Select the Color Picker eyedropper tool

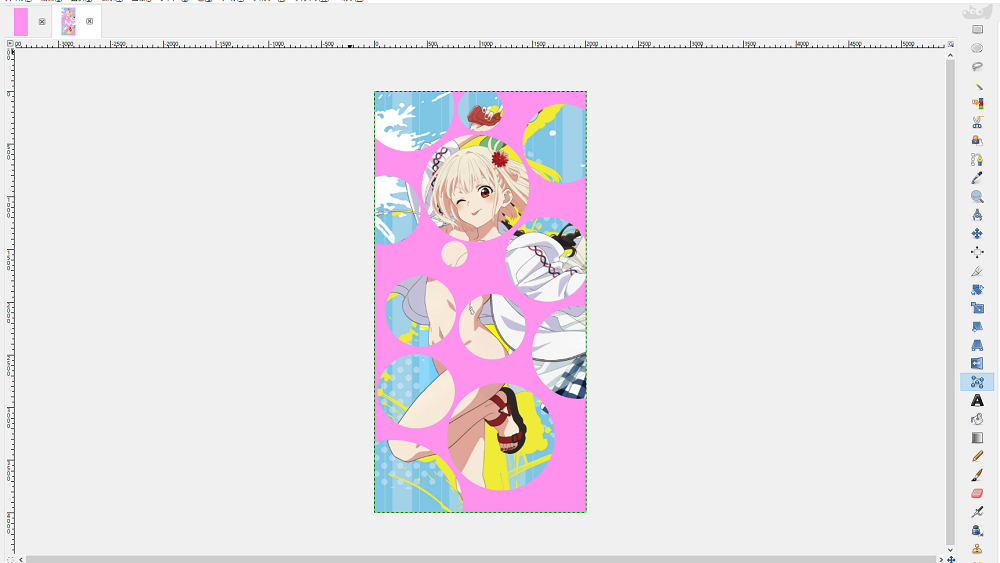977,178
